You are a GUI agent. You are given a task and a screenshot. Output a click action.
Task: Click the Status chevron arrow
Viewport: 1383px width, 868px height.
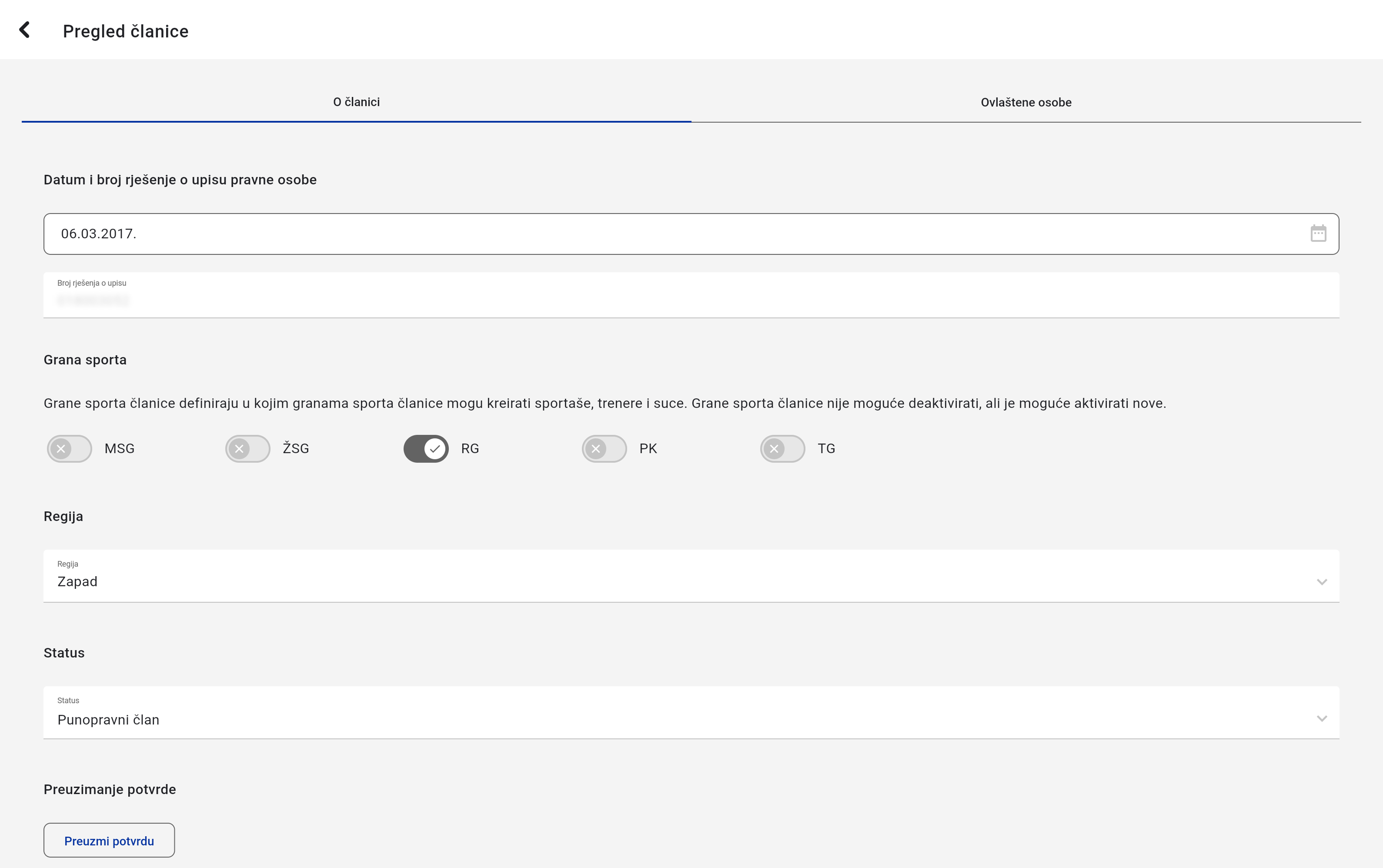click(x=1322, y=719)
